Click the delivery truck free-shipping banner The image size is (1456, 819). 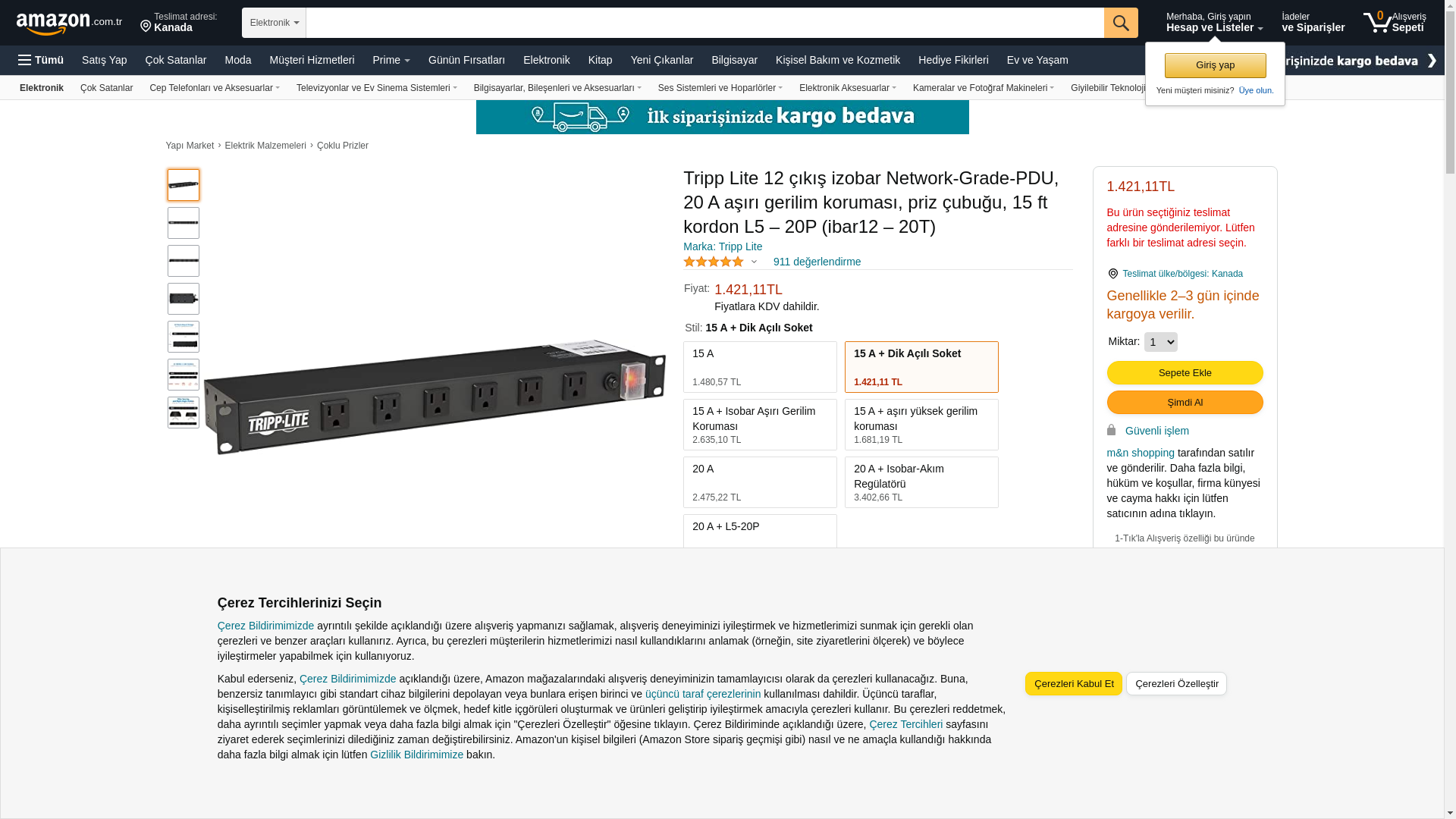[722, 117]
